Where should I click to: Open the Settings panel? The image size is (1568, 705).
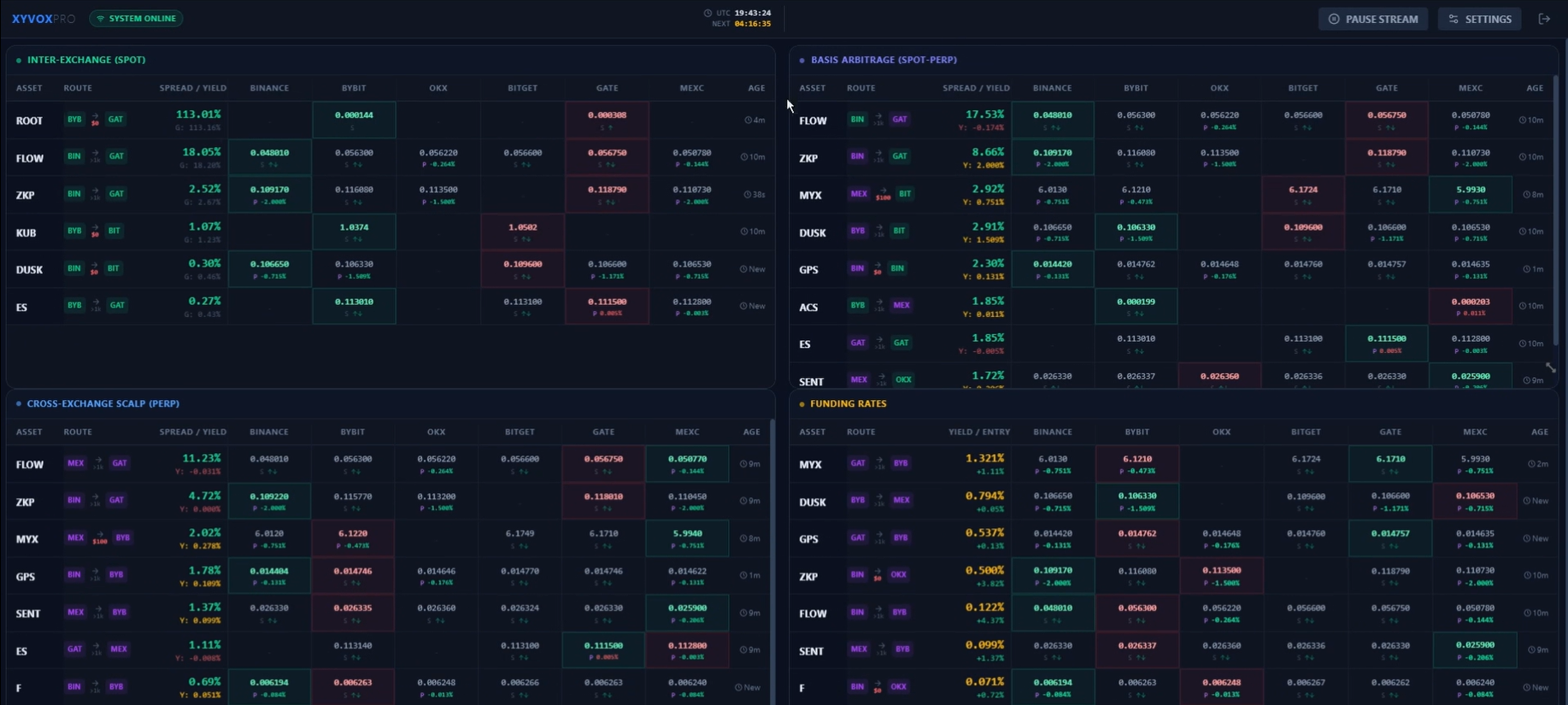(x=1479, y=19)
